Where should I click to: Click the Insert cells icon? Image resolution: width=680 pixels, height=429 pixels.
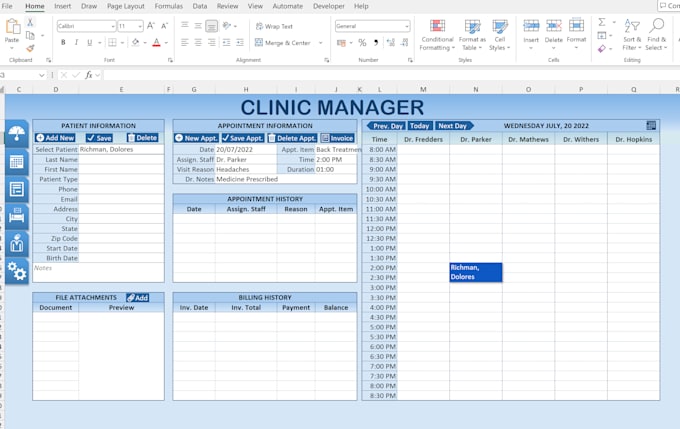point(531,26)
